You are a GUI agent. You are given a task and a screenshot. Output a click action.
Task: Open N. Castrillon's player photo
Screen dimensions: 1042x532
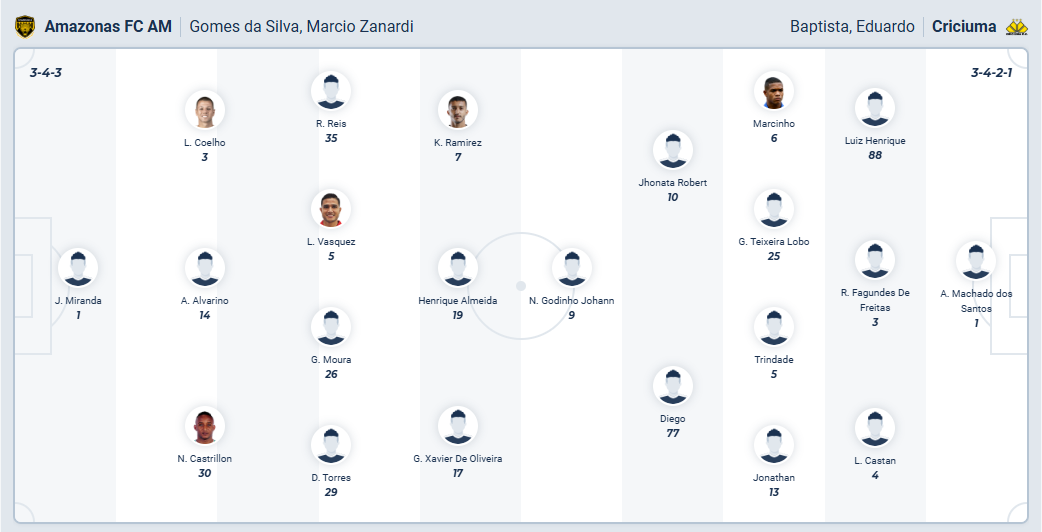(x=204, y=426)
